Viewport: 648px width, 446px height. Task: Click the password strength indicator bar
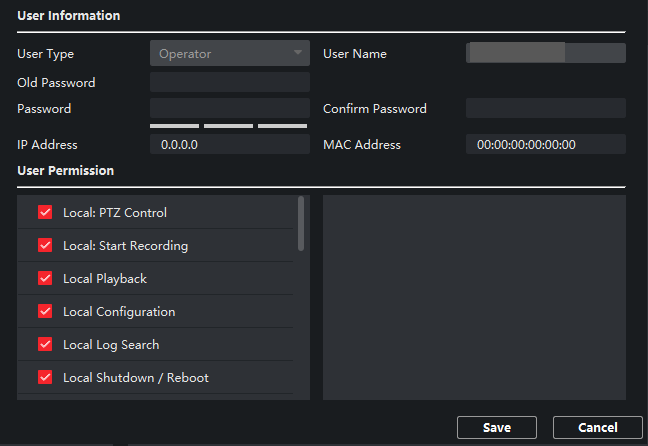[229, 126]
